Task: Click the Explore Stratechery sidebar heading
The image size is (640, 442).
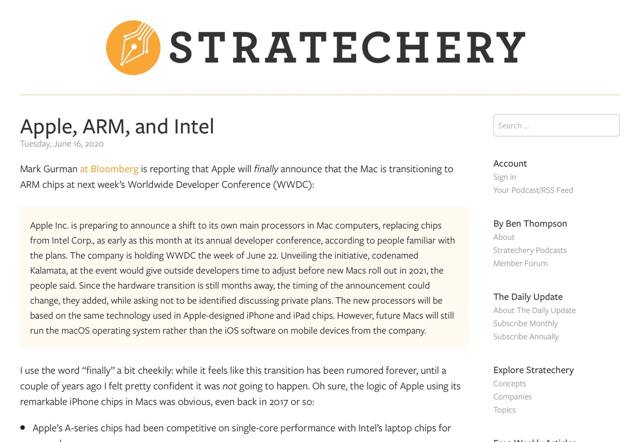Action: point(533,370)
